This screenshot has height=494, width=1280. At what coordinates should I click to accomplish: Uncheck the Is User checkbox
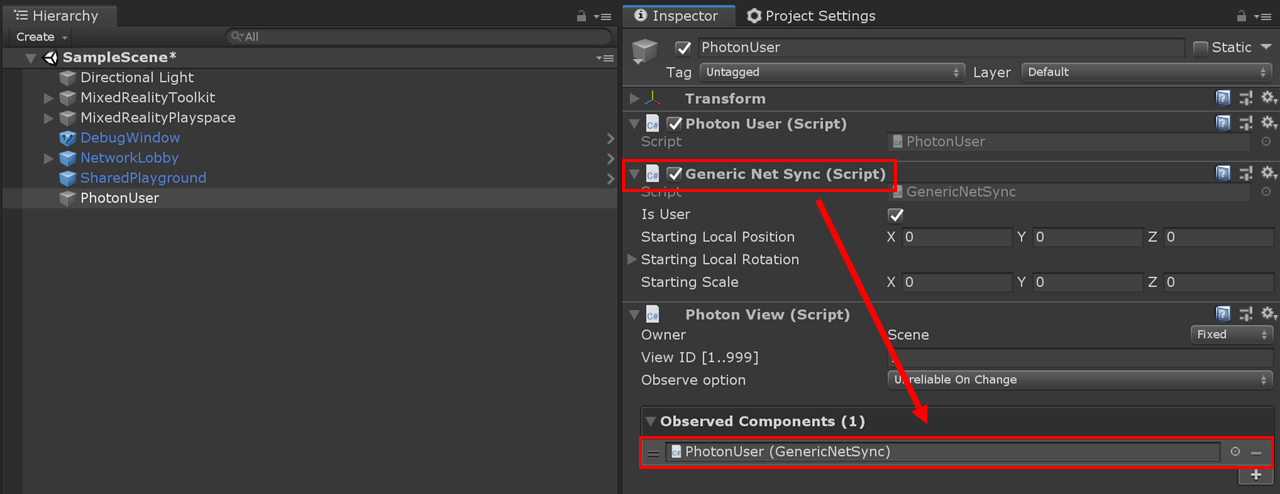click(x=896, y=215)
